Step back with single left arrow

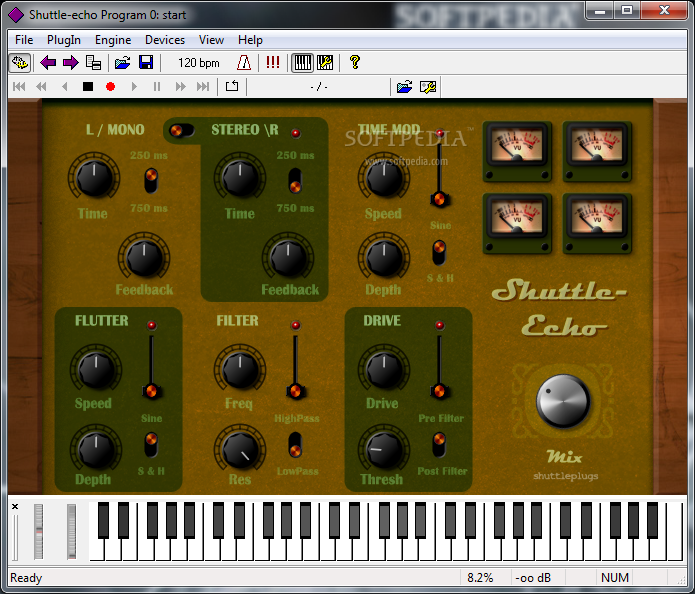pos(65,86)
